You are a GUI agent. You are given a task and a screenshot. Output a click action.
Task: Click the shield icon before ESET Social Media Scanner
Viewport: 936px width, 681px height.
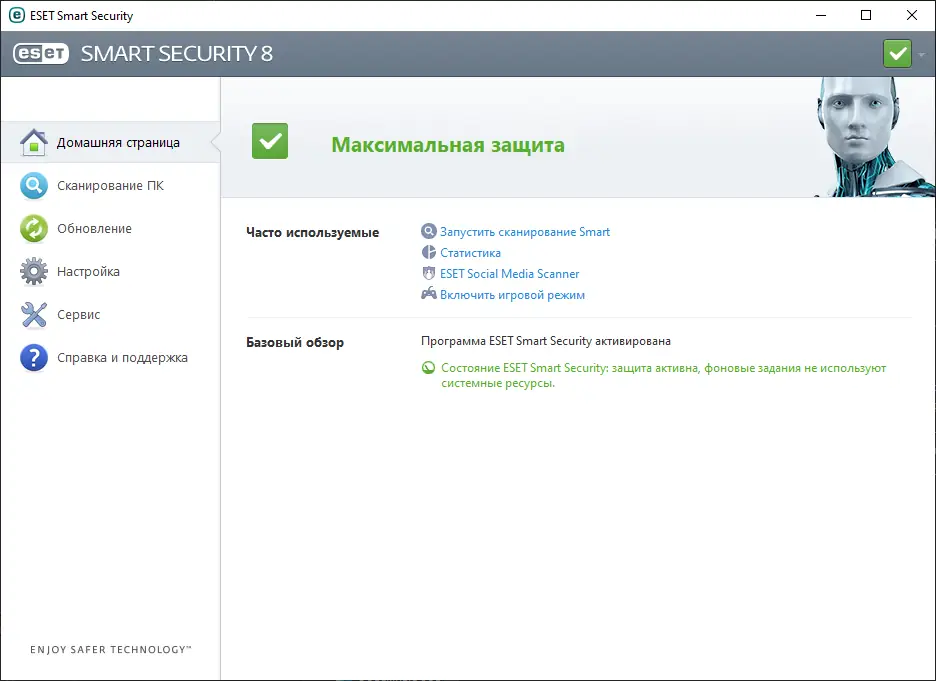429,273
